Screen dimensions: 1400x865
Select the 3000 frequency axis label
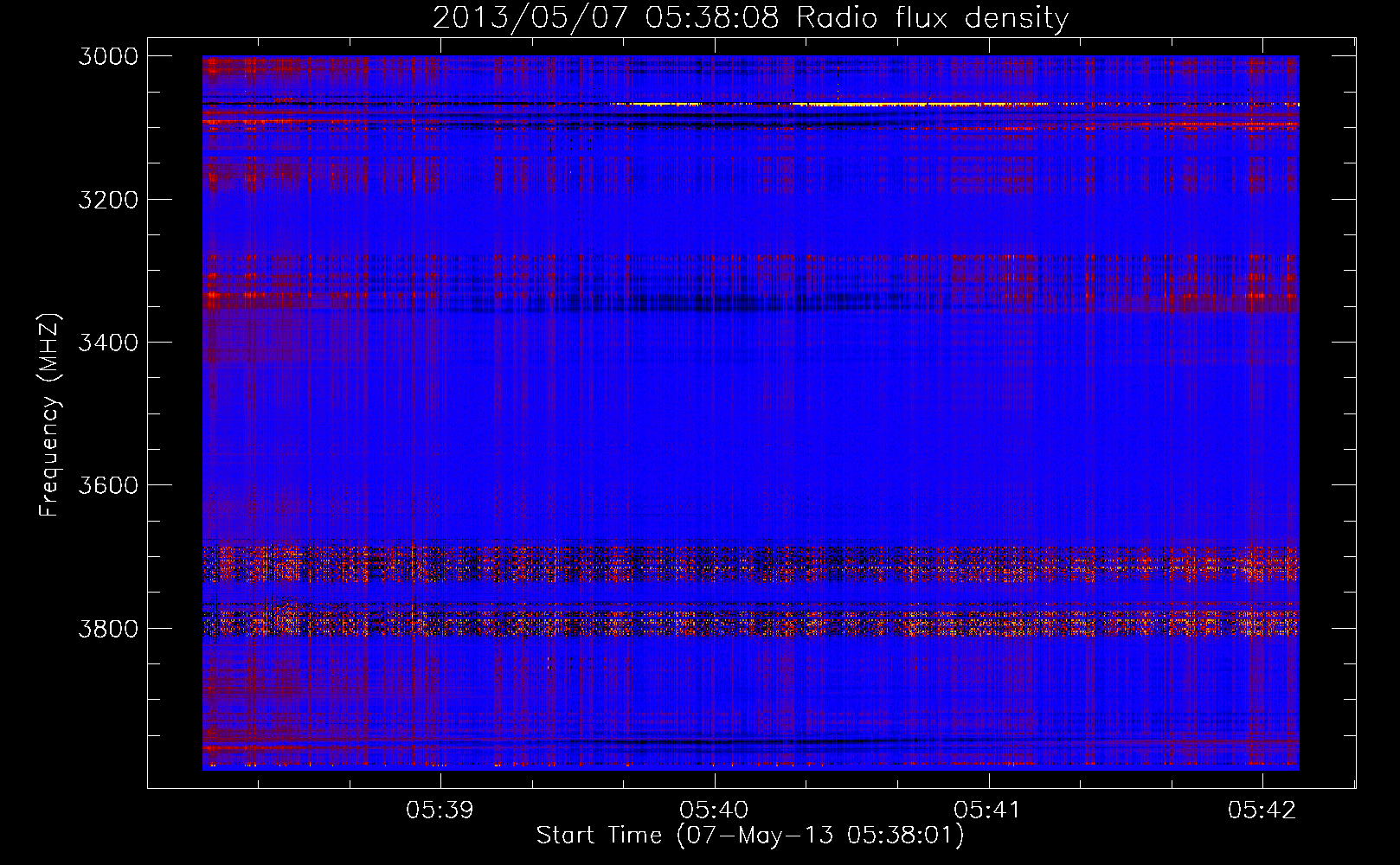point(108,56)
